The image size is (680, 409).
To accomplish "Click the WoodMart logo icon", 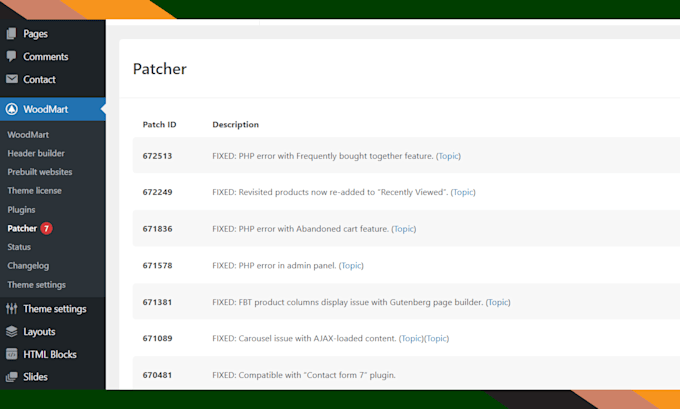I will [x=12, y=109].
